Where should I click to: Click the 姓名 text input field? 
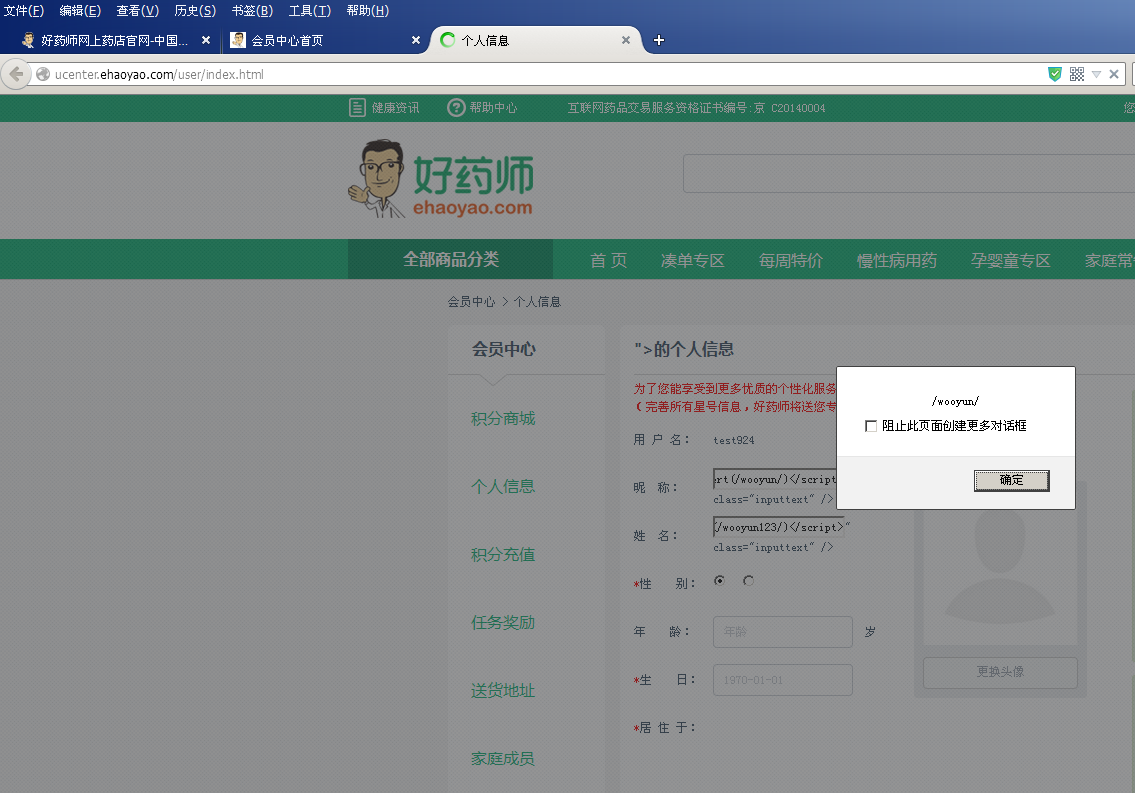(x=779, y=527)
